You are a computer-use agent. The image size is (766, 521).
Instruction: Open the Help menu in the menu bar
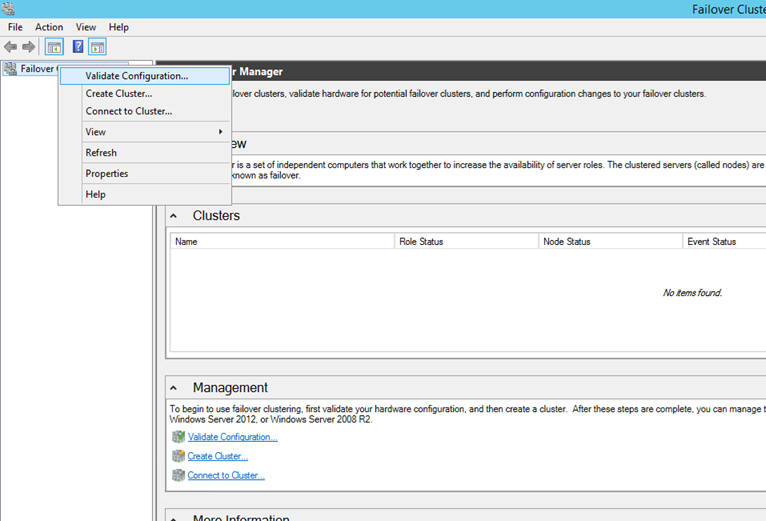coord(118,27)
